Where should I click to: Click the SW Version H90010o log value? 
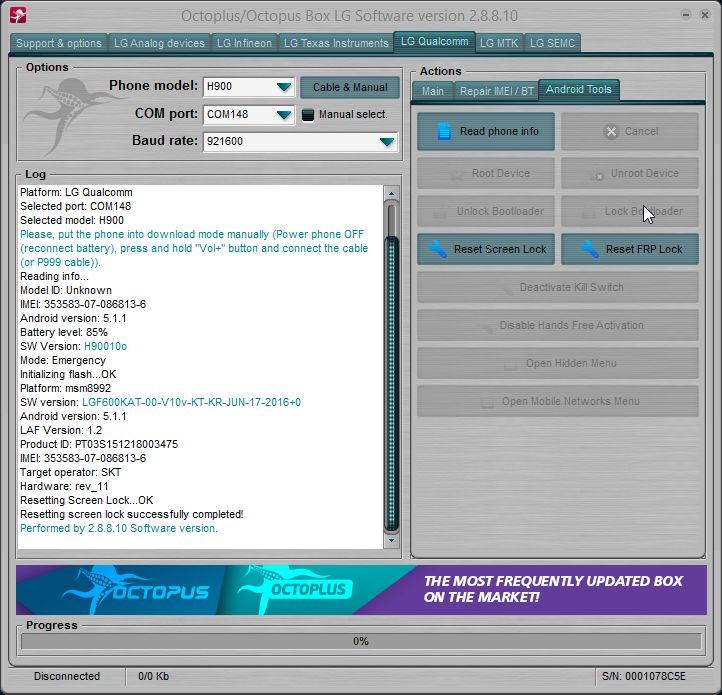coord(105,346)
